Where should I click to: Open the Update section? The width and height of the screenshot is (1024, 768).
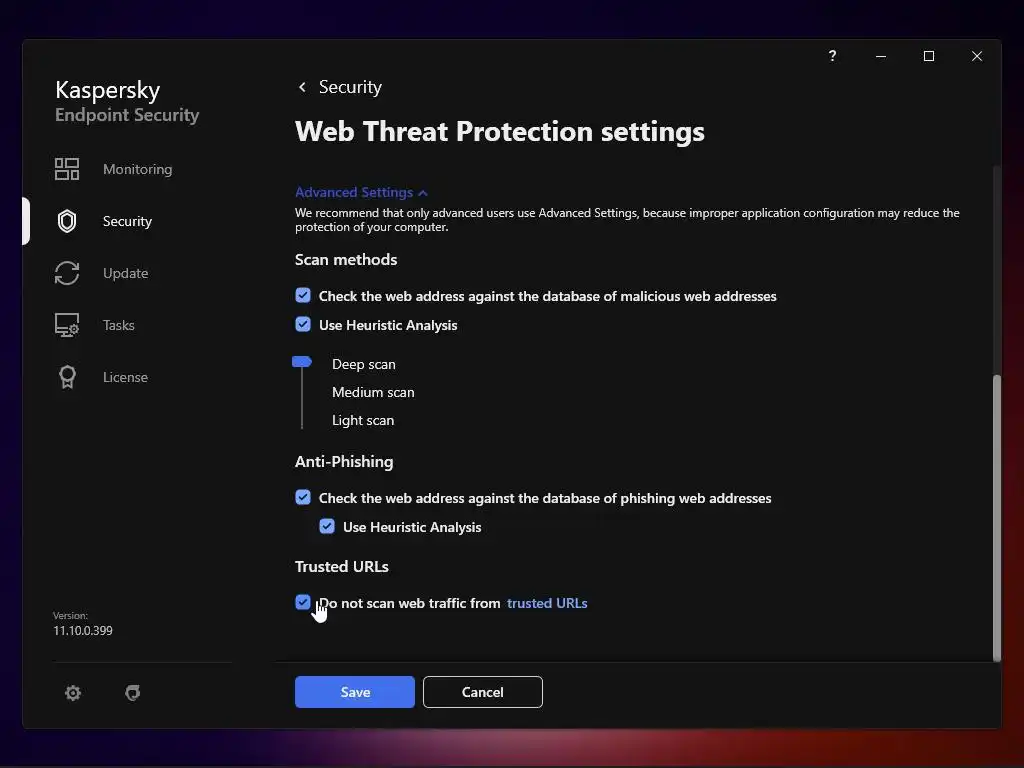pos(125,273)
